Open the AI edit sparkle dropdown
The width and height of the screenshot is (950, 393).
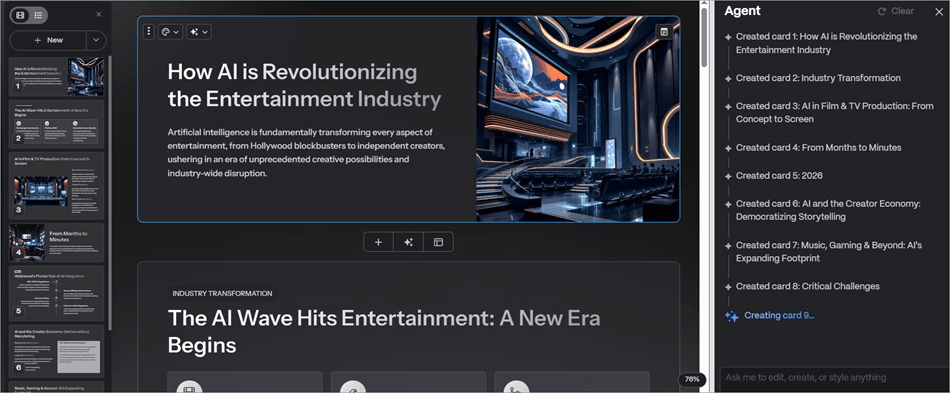pyautogui.click(x=199, y=31)
